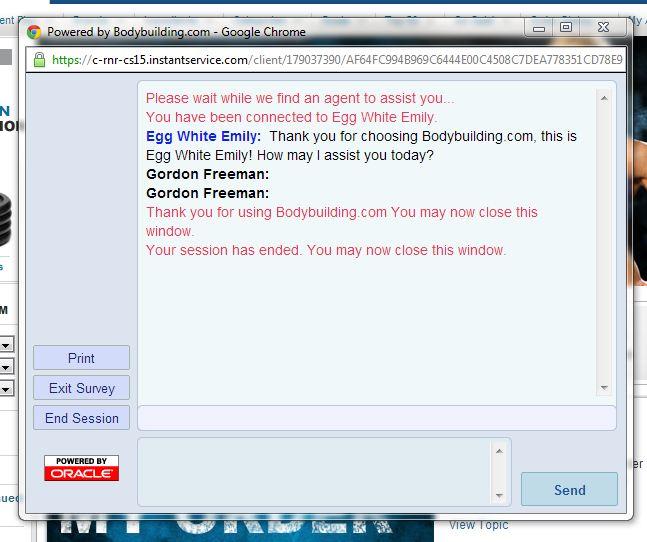Open bottom dropdown arrow in background page
The height and width of the screenshot is (542, 647).
tap(6, 389)
